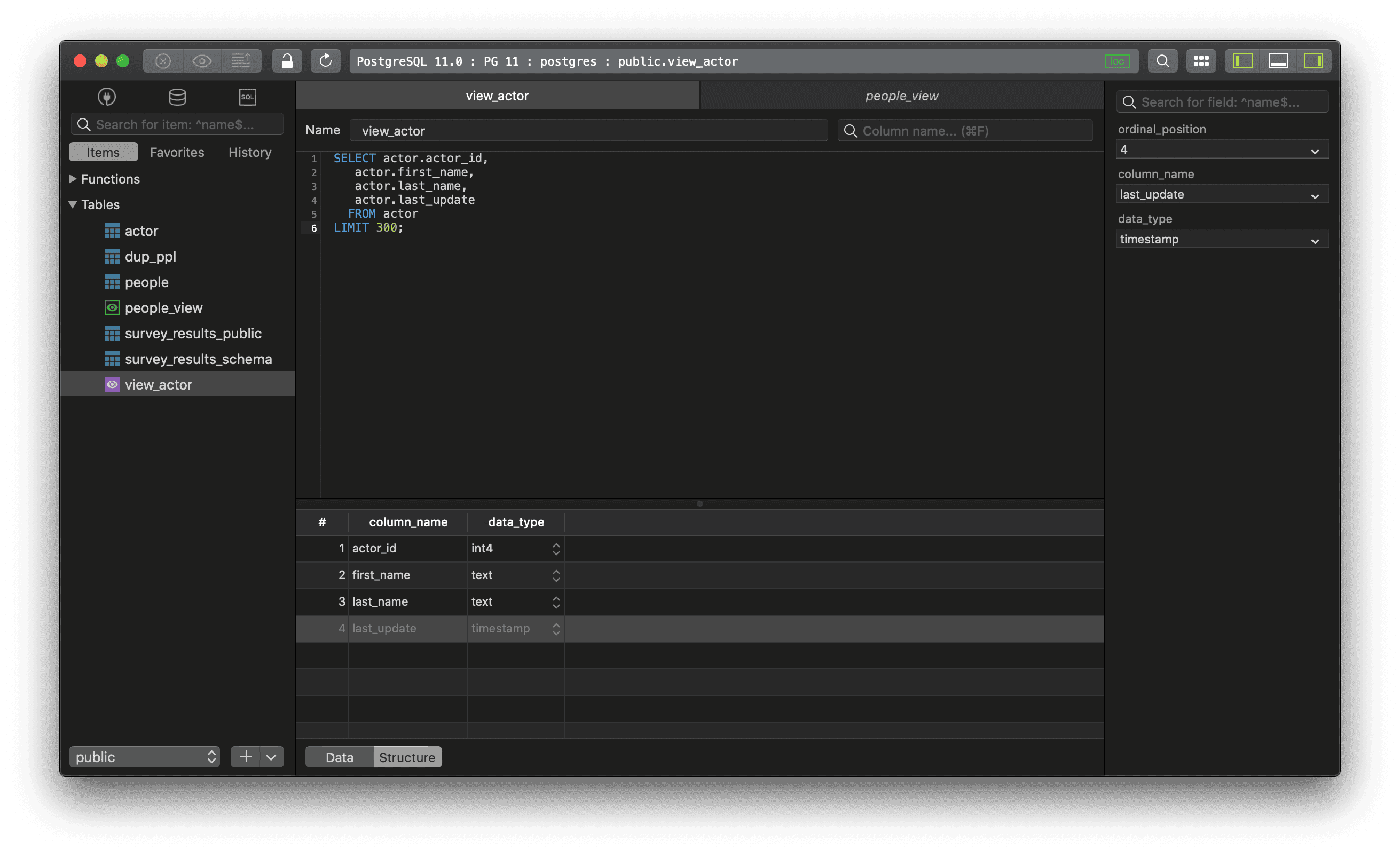Image resolution: width=1400 pixels, height=855 pixels.
Task: Open ordinal_position dropdown in right panel
Action: pyautogui.click(x=1222, y=149)
